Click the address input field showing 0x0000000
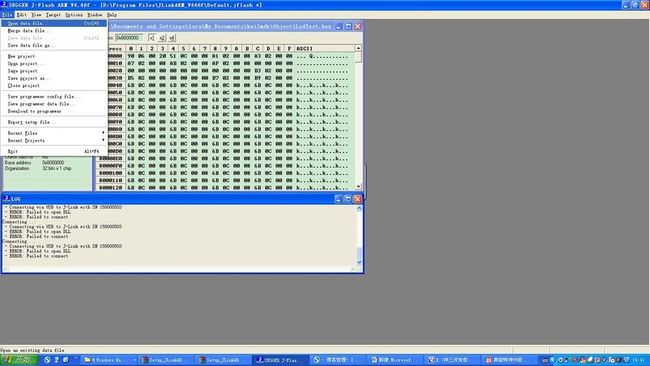The image size is (650, 366). (129, 38)
